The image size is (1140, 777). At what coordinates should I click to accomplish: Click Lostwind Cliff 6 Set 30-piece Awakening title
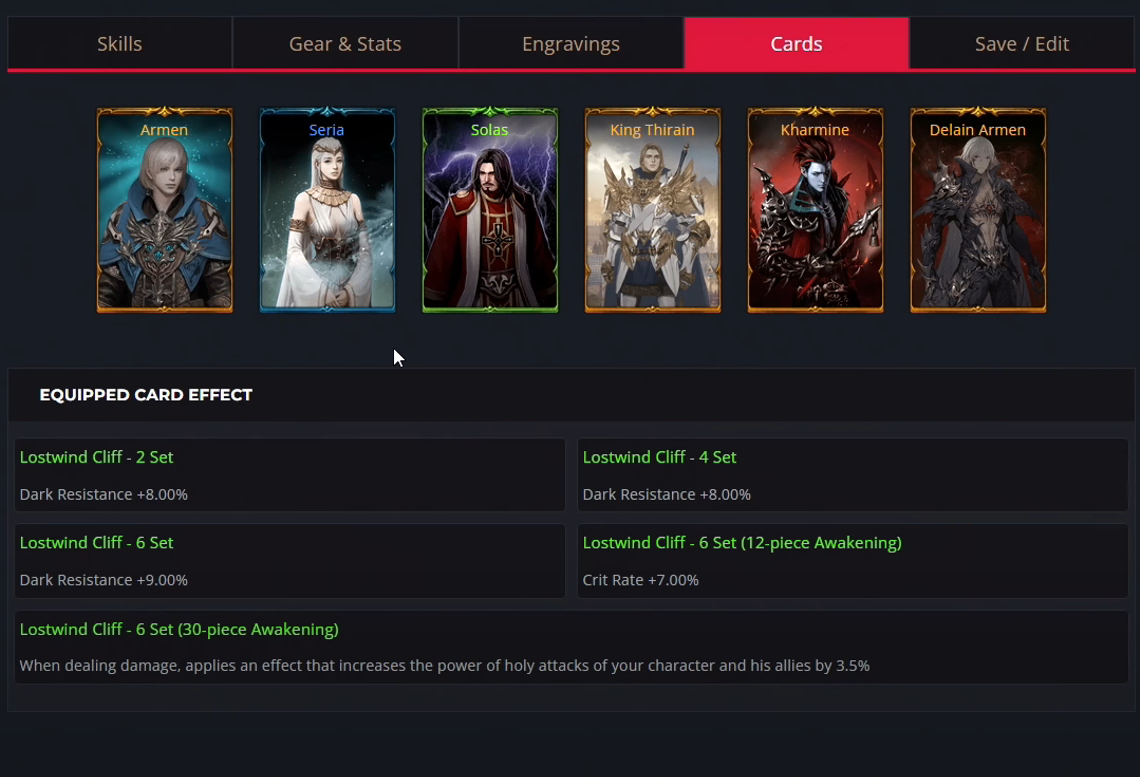[179, 629]
